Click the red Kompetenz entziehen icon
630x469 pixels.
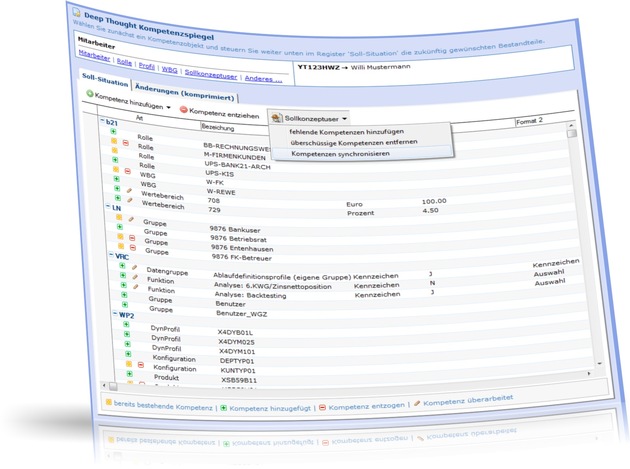184,109
